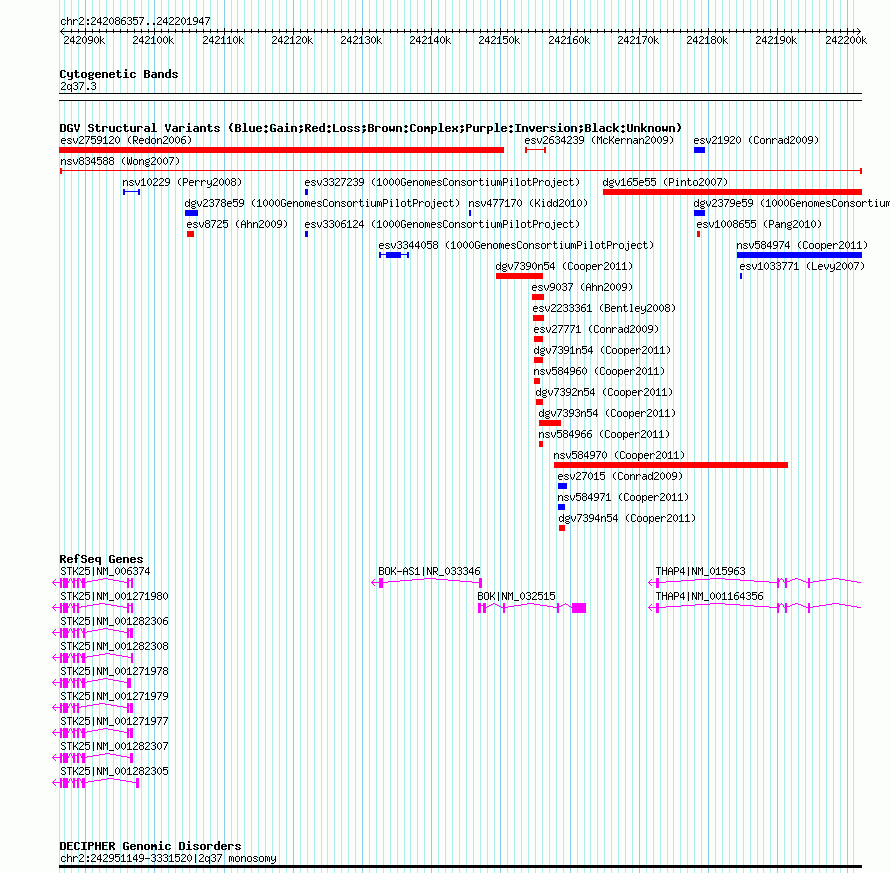This screenshot has height=873, width=890.
Task: Click the DECIPHER Genomic Disorders title
Action: pyautogui.click(x=150, y=846)
